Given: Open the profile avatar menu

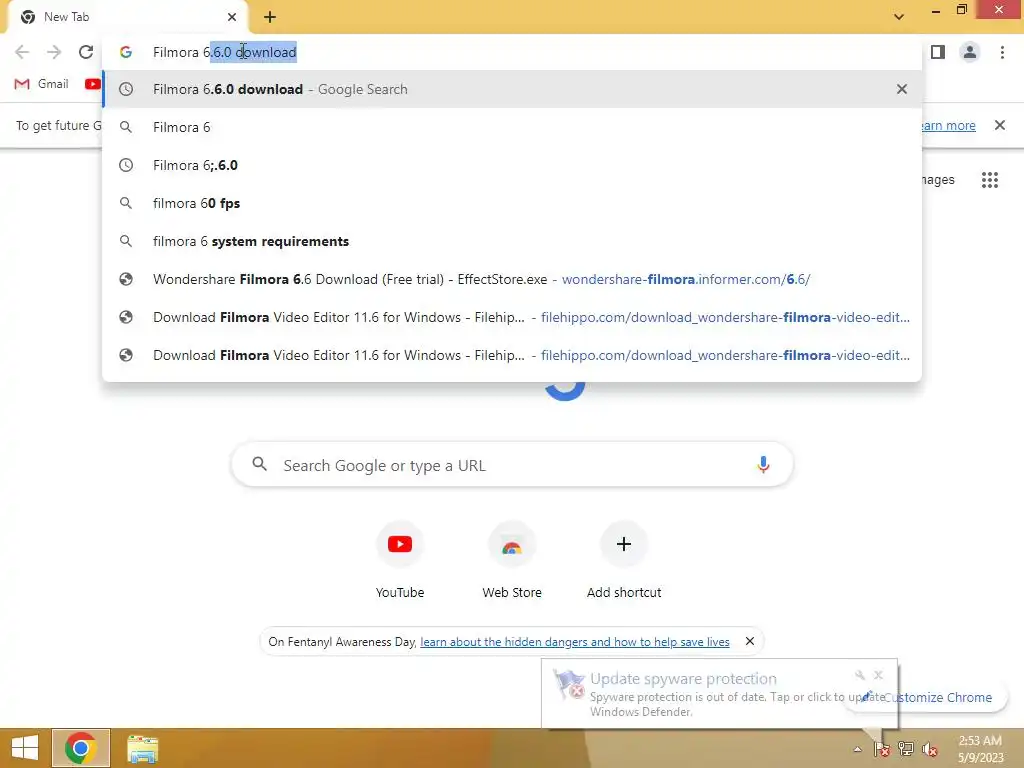Looking at the screenshot, I should (x=970, y=52).
